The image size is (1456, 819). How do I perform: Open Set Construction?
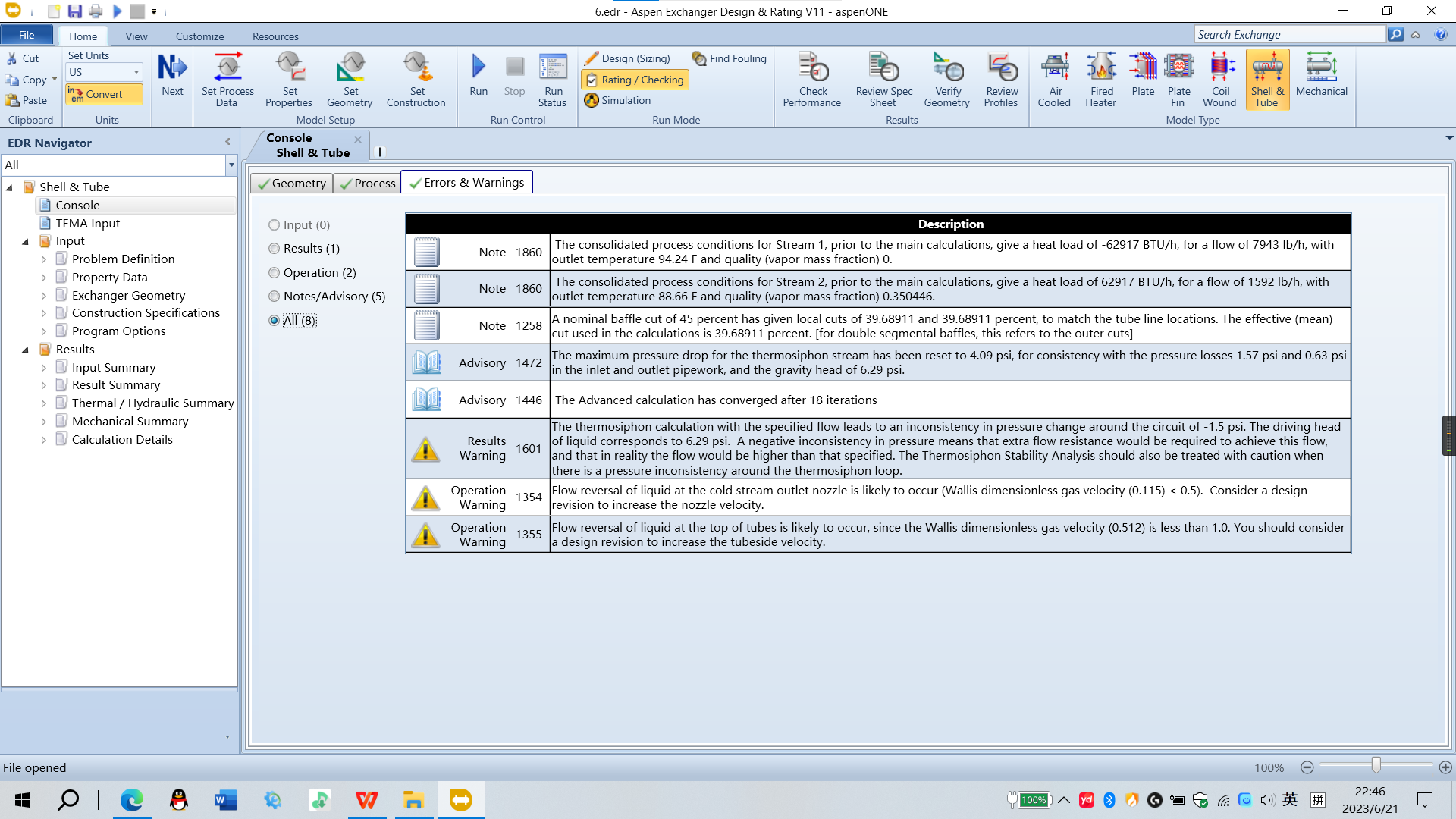[416, 80]
